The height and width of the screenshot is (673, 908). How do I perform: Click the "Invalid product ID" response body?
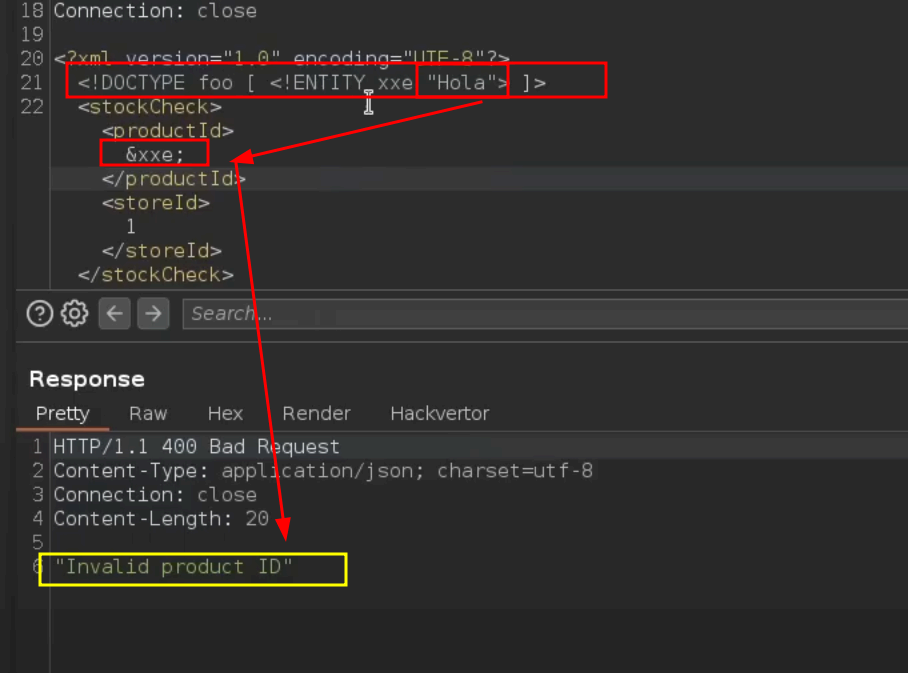click(x=174, y=566)
